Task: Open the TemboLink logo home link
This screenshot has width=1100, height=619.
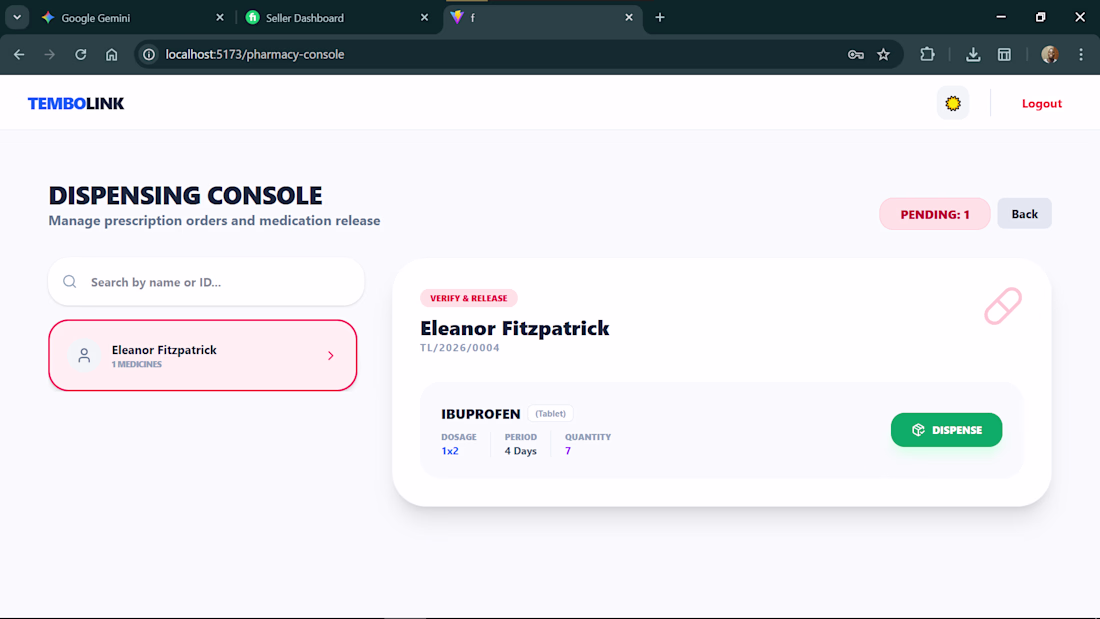Action: tap(76, 103)
